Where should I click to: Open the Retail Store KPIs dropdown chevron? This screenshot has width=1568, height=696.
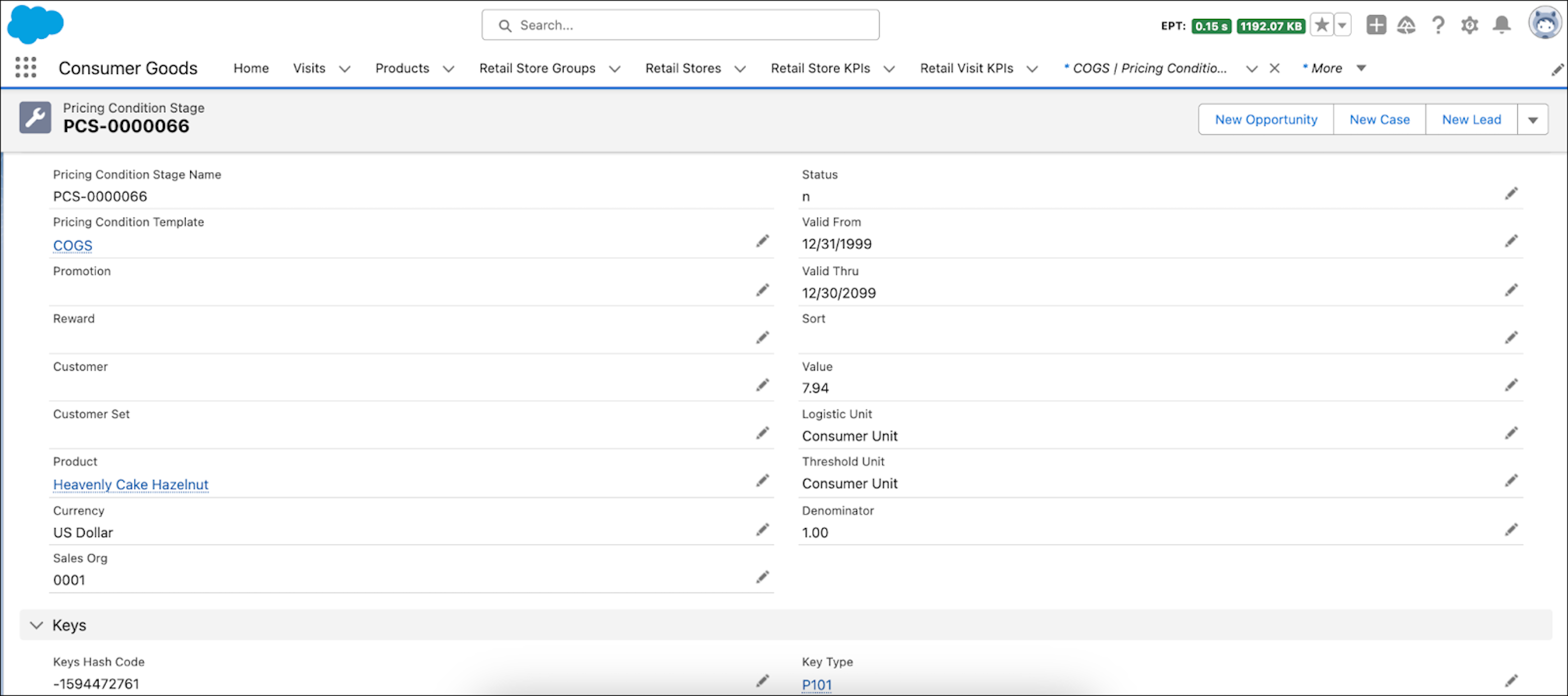click(x=890, y=69)
